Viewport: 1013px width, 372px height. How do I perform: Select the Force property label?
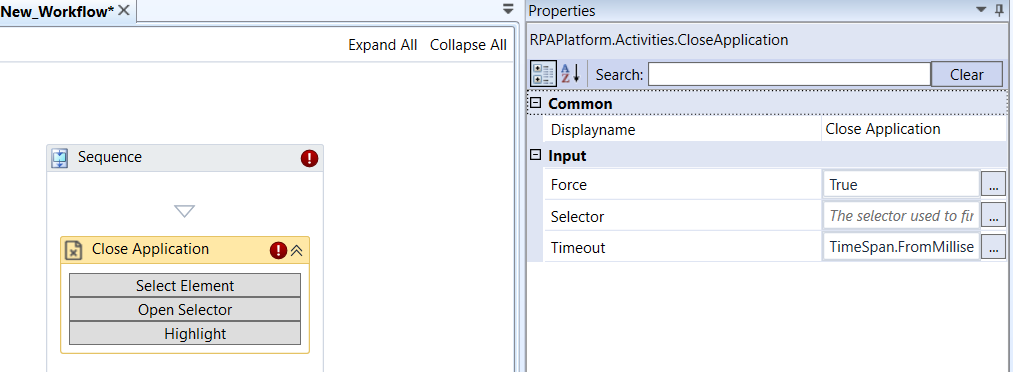(x=569, y=185)
